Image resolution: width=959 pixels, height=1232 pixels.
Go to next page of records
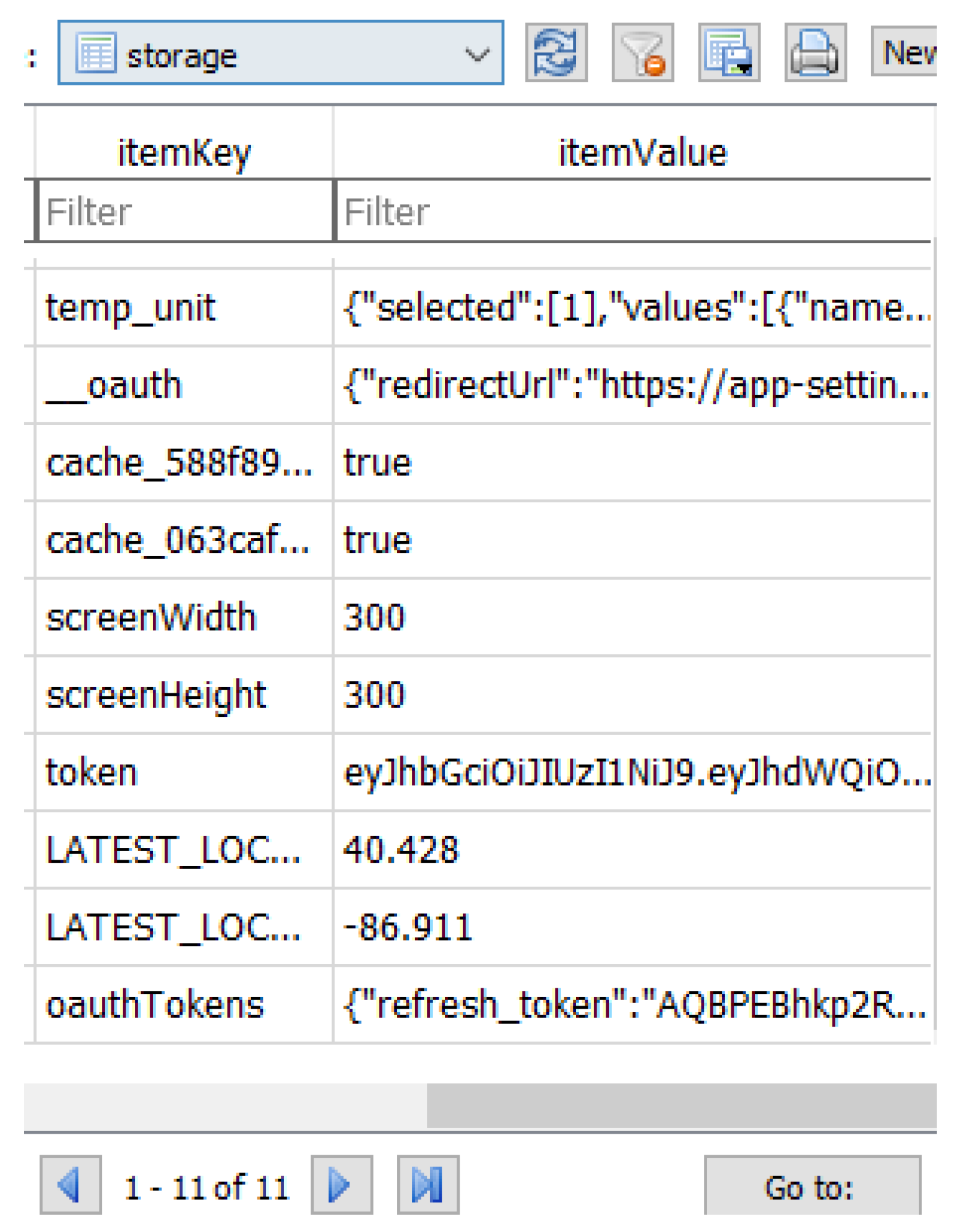(x=341, y=1184)
